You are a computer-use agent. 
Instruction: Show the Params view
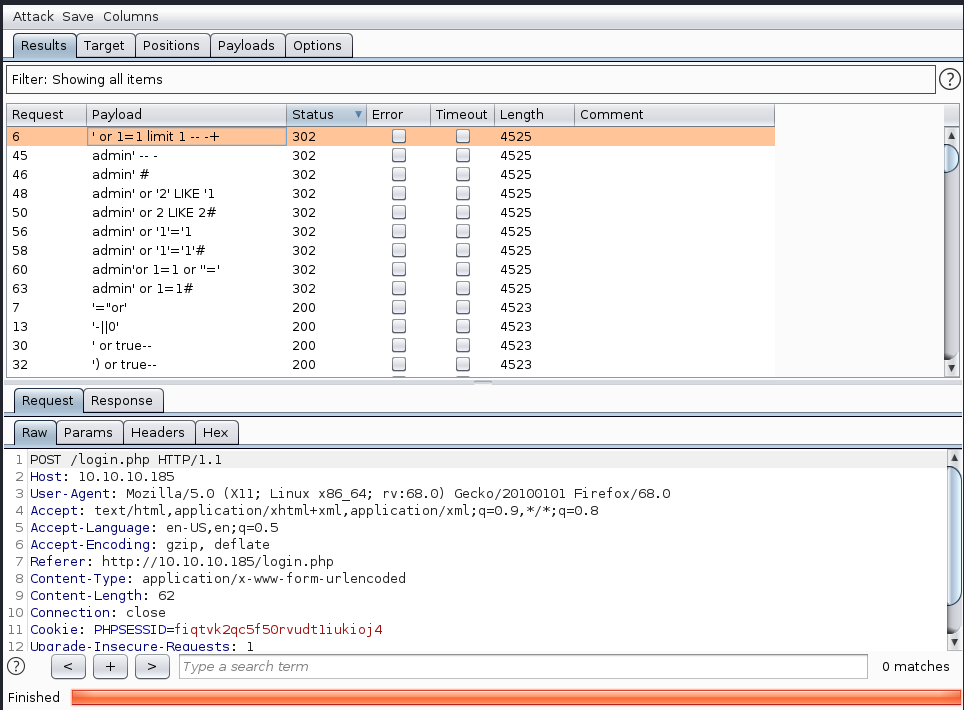pyautogui.click(x=89, y=433)
